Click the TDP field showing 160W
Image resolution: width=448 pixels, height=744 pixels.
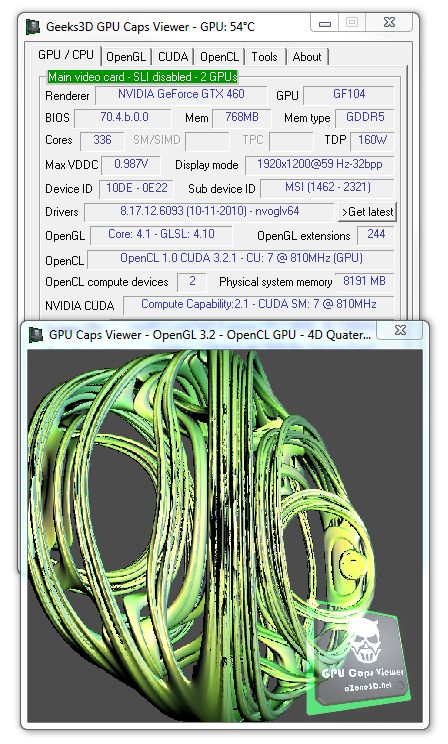click(373, 140)
